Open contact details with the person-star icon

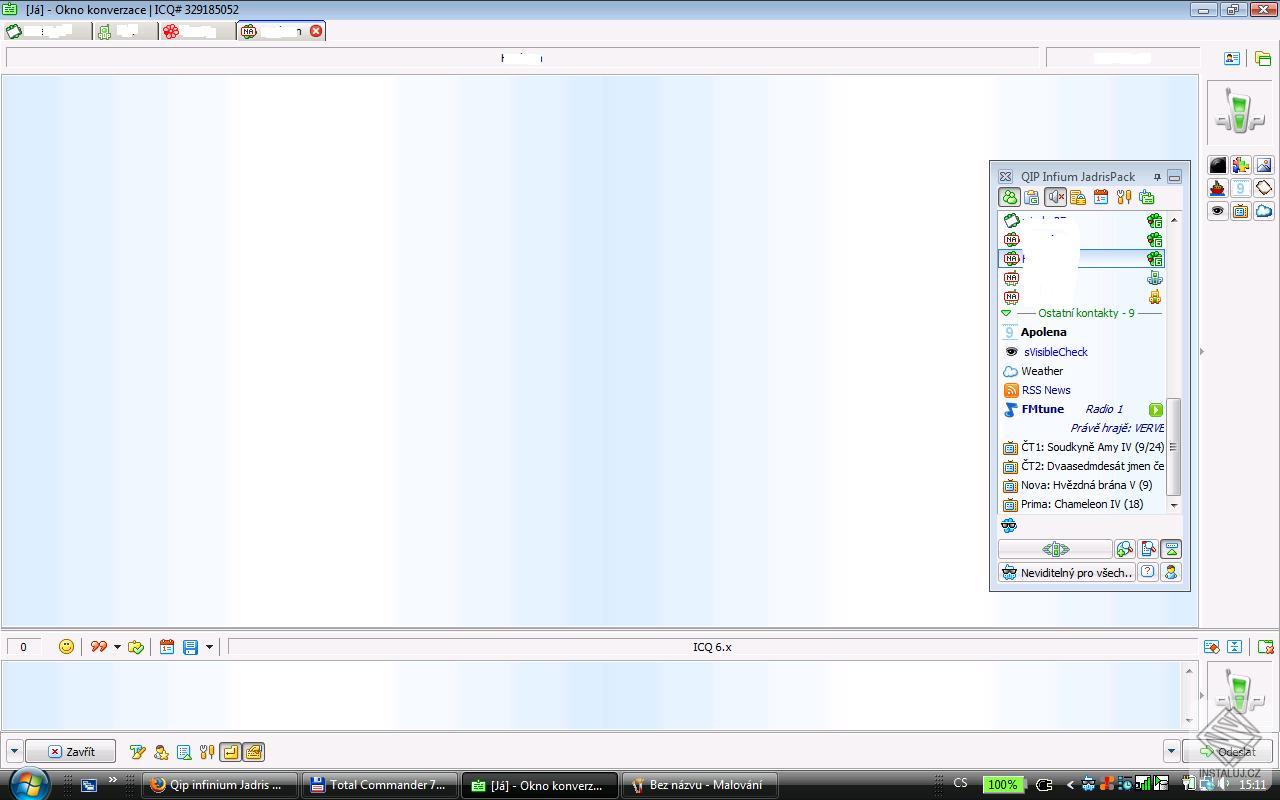(x=161, y=752)
